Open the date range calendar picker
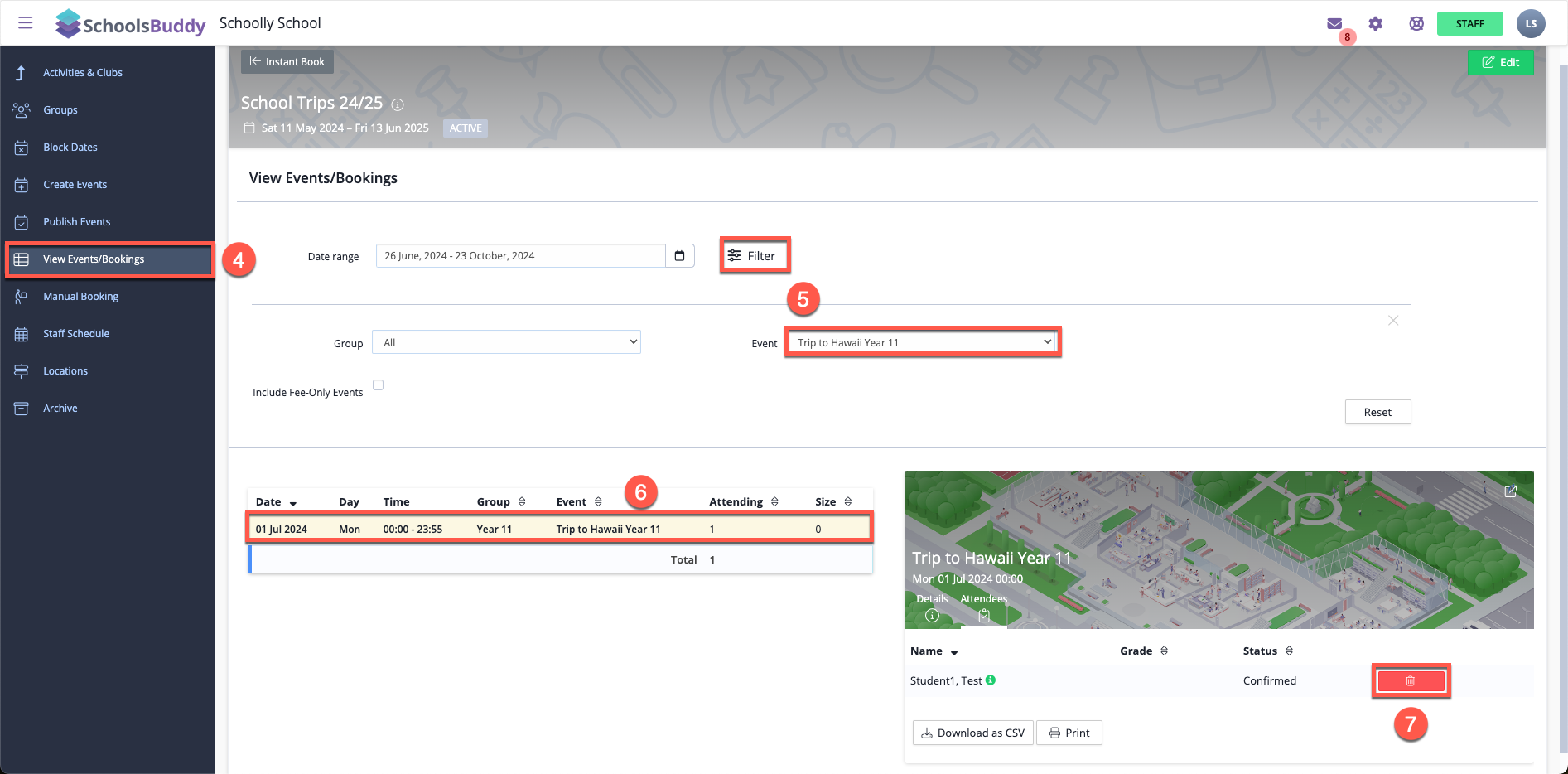Viewport: 1568px width, 774px height. pos(679,256)
